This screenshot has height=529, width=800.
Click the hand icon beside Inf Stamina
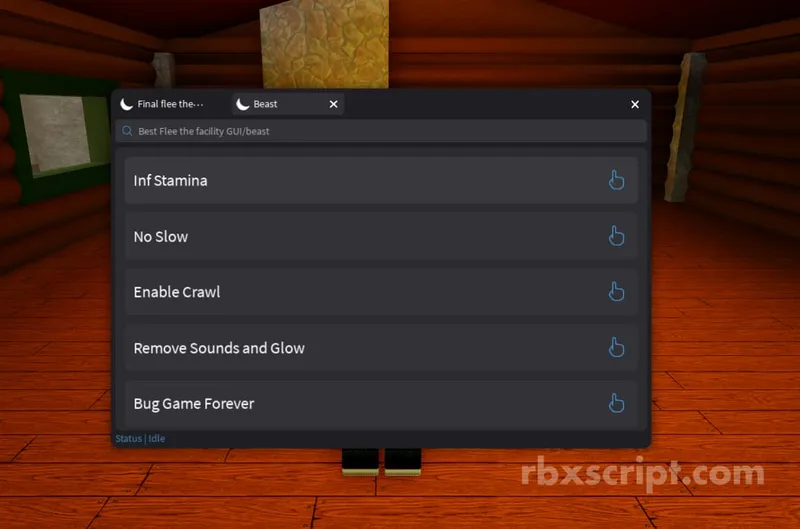click(x=616, y=180)
